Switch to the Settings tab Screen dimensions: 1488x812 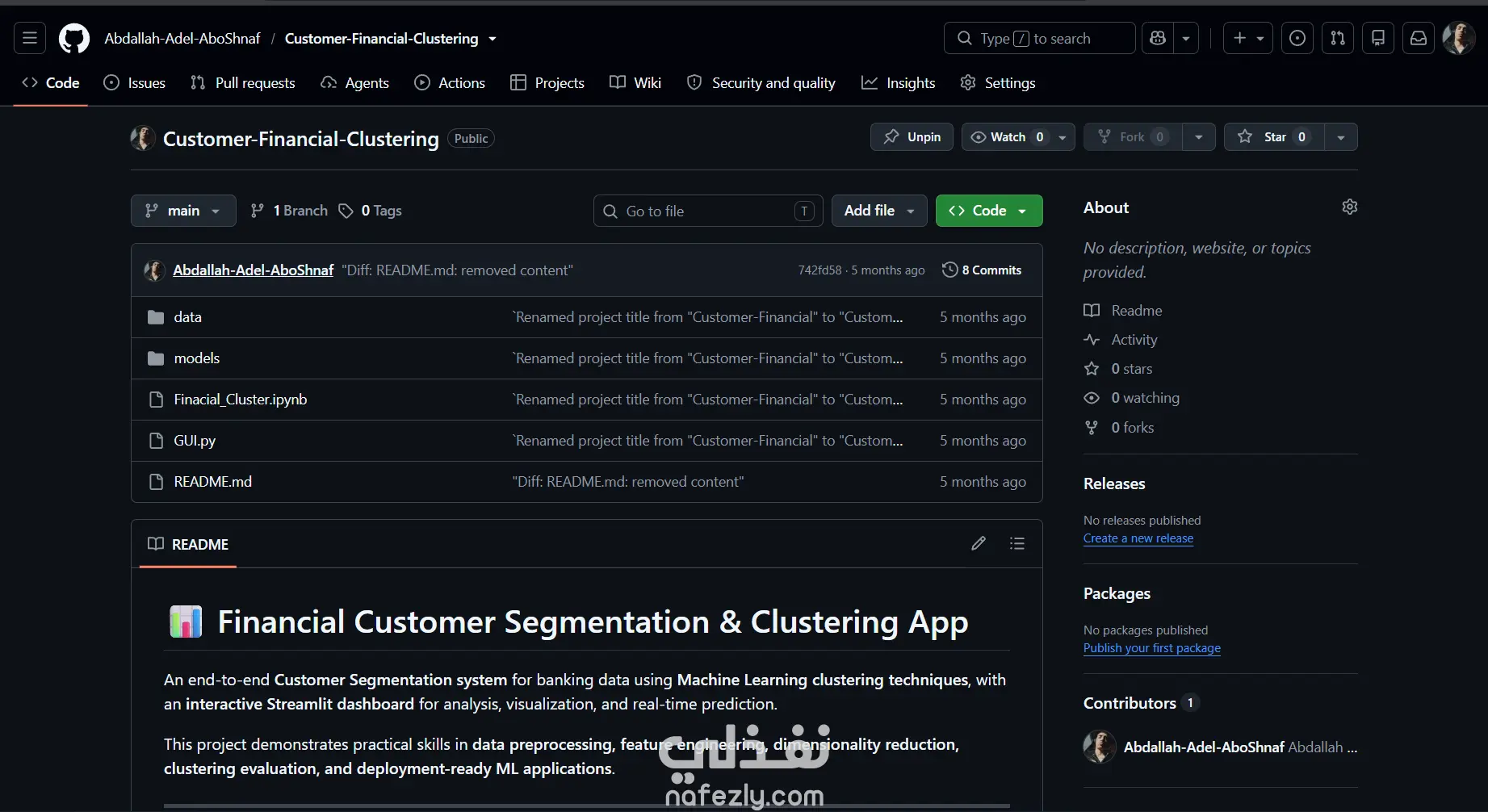[998, 82]
